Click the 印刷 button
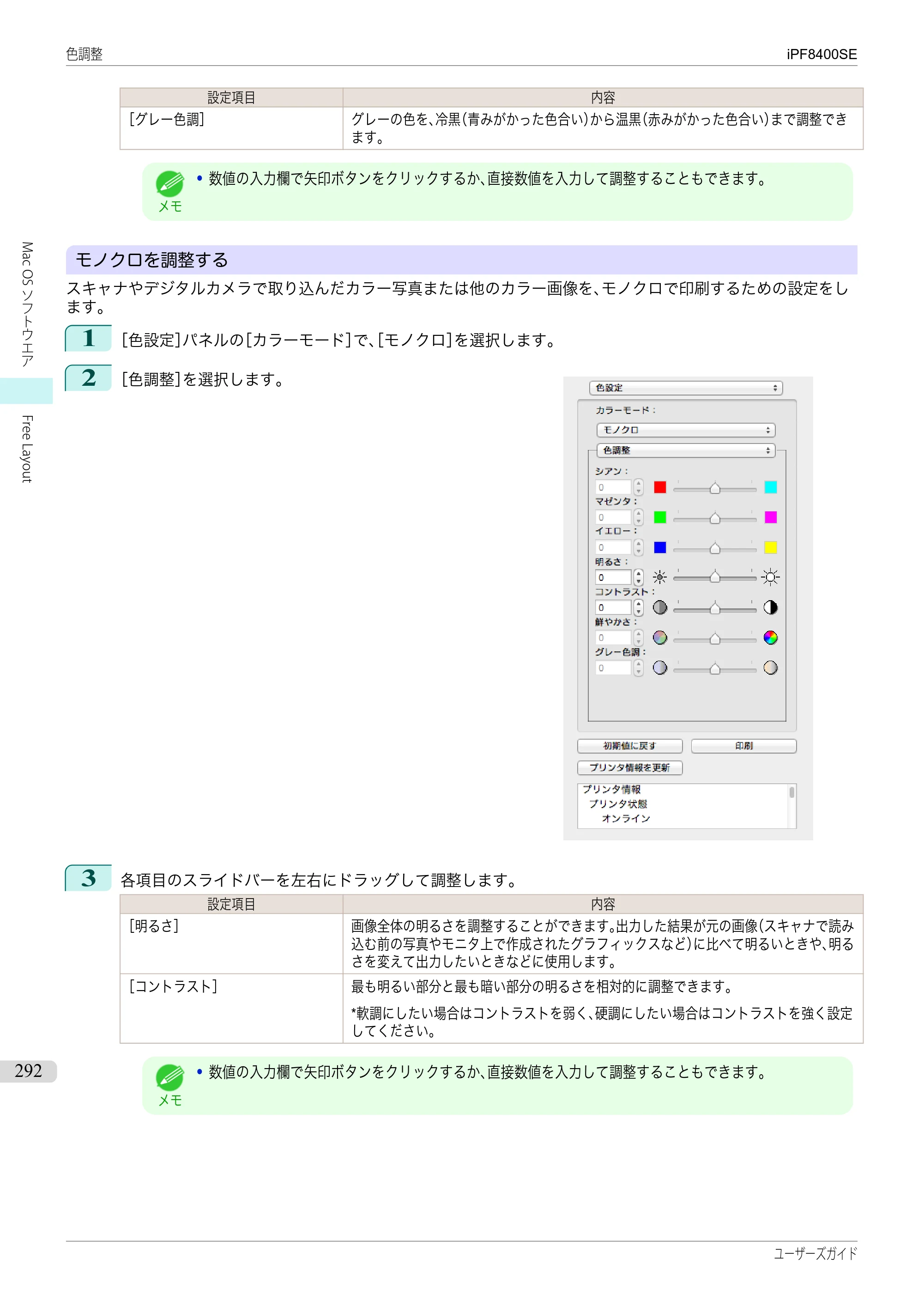Viewport: 924px width, 1307px height. click(743, 746)
